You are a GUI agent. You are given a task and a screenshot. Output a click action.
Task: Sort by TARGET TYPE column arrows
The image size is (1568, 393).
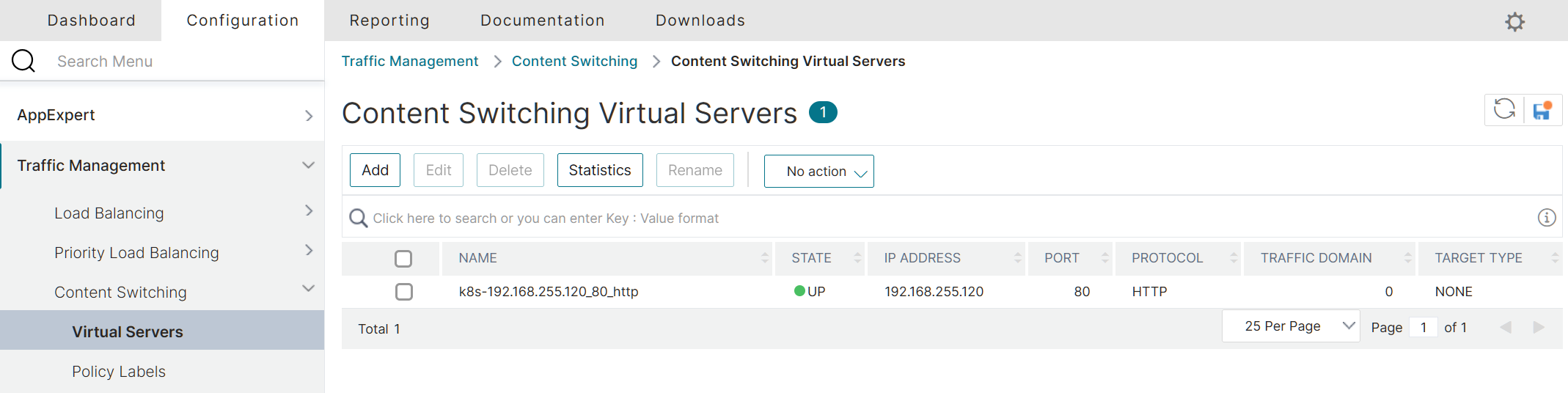click(x=1554, y=258)
